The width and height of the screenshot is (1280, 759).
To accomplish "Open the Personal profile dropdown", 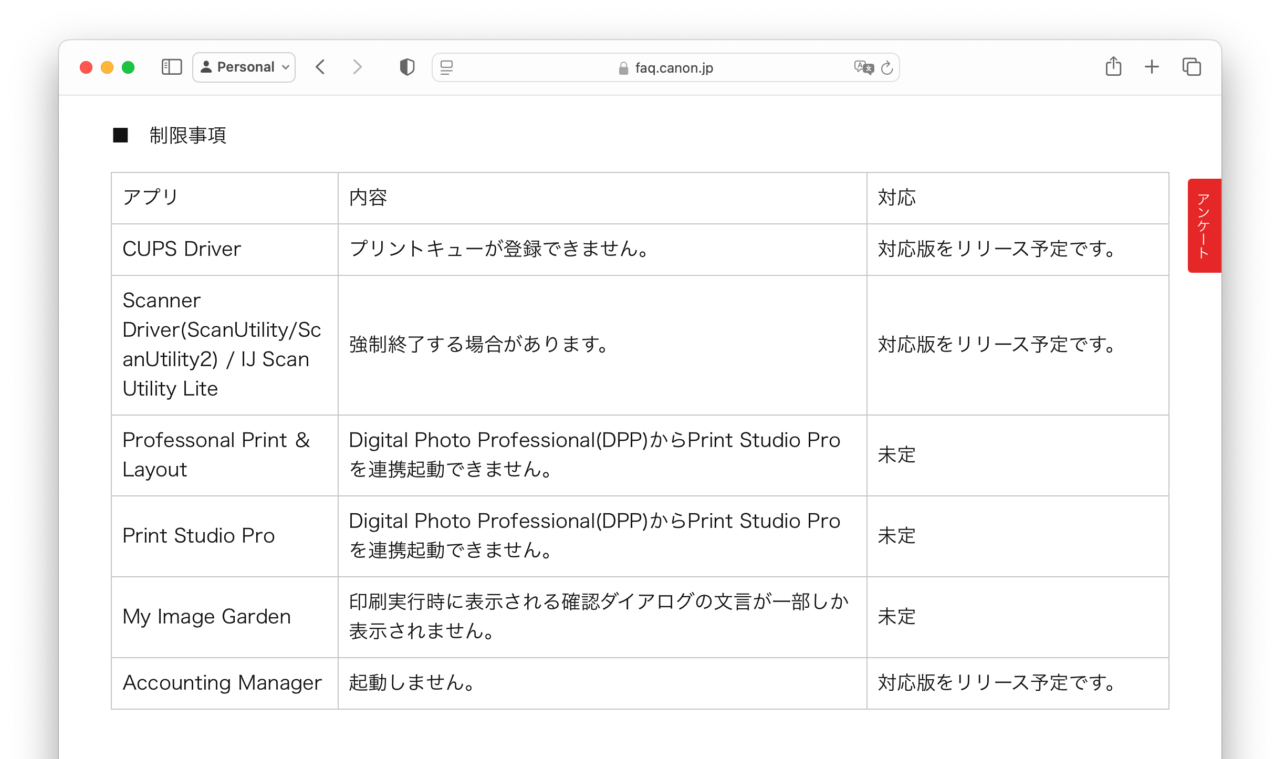I will [244, 67].
